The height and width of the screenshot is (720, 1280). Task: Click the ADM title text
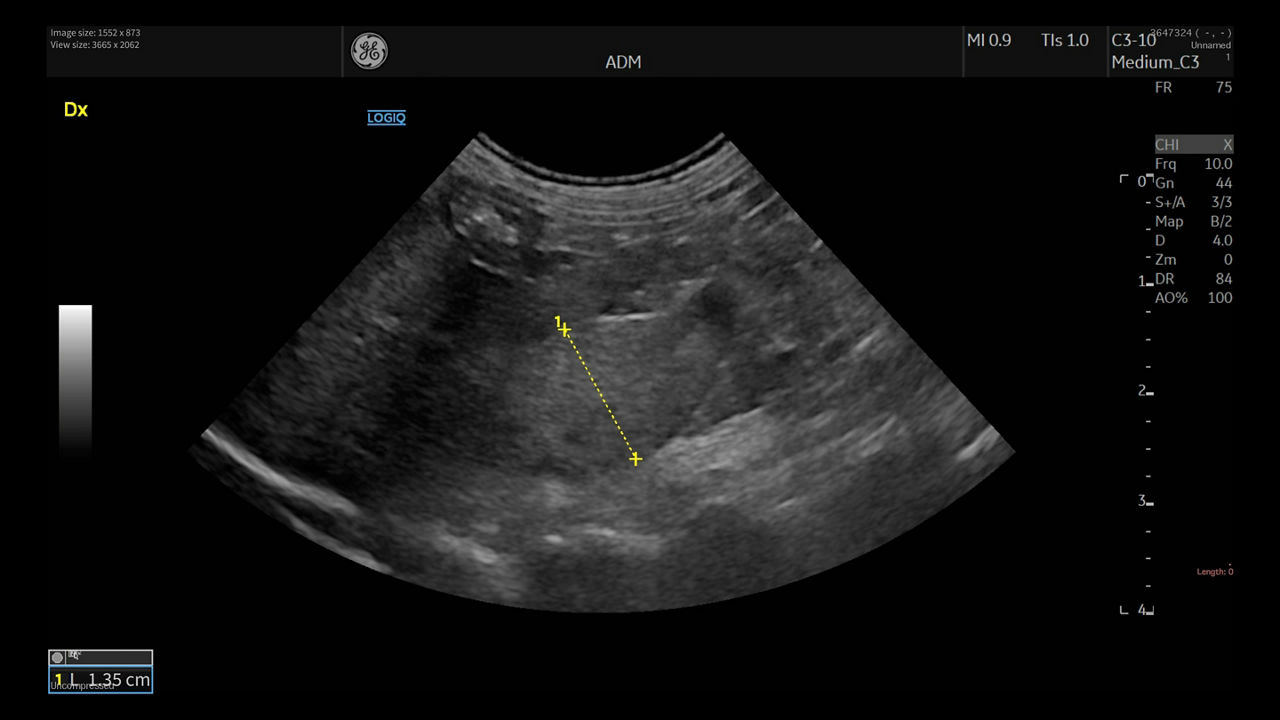623,62
